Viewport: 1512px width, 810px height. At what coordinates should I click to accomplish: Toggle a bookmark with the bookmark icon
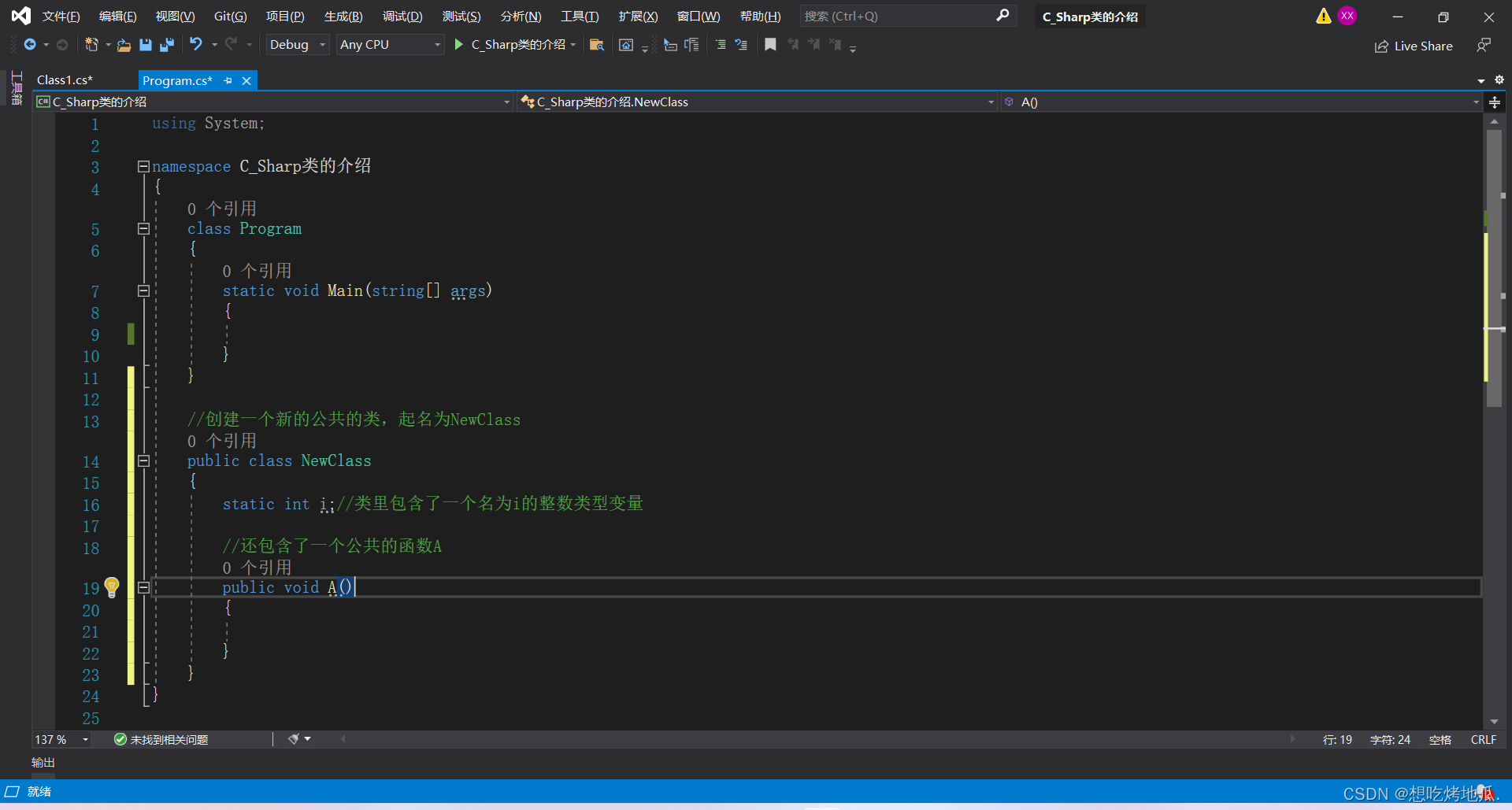[770, 45]
